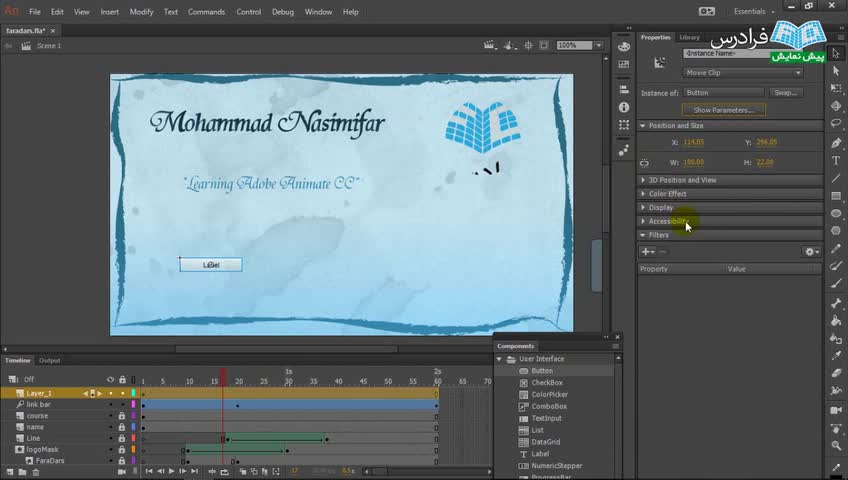Pick the Lasso tool
The width and height of the screenshot is (848, 480).
pyautogui.click(x=836, y=123)
